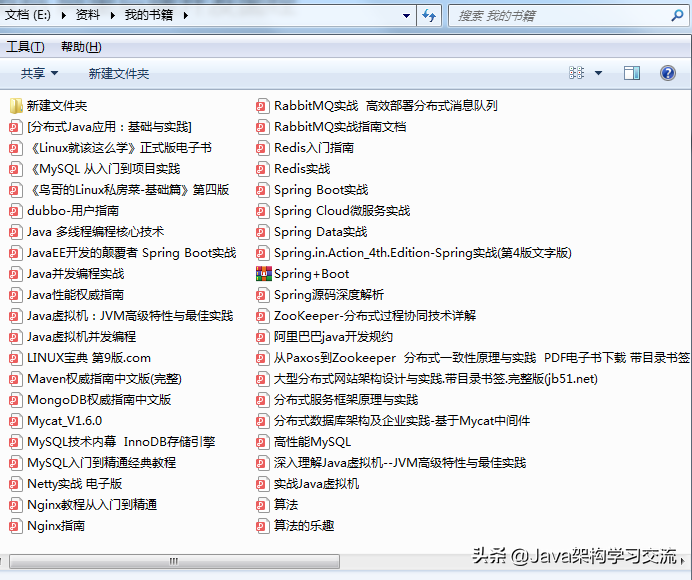Click the Spring+Boot archive icon

[x=263, y=274]
